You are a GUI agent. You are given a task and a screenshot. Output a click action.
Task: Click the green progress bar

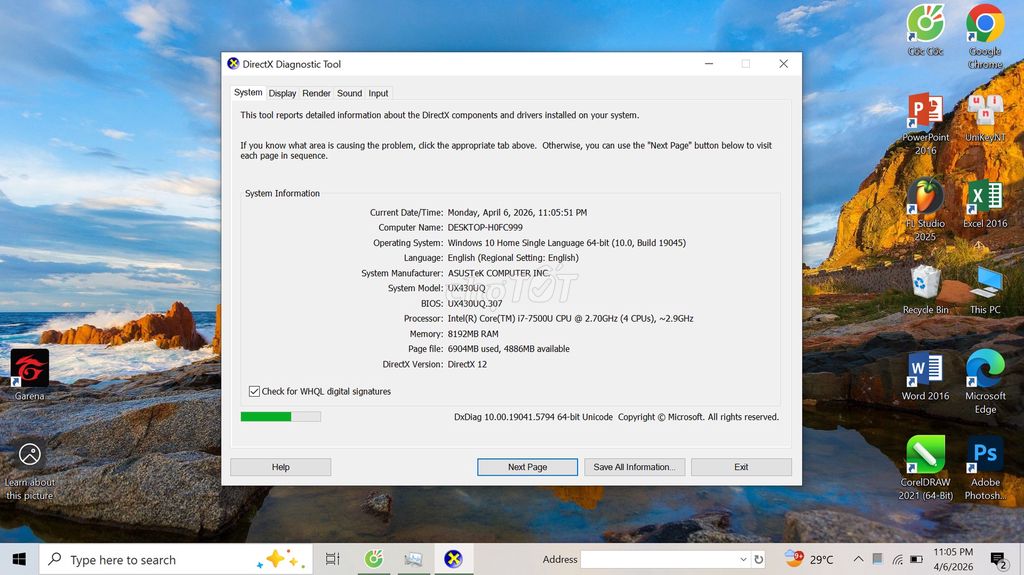(281, 417)
